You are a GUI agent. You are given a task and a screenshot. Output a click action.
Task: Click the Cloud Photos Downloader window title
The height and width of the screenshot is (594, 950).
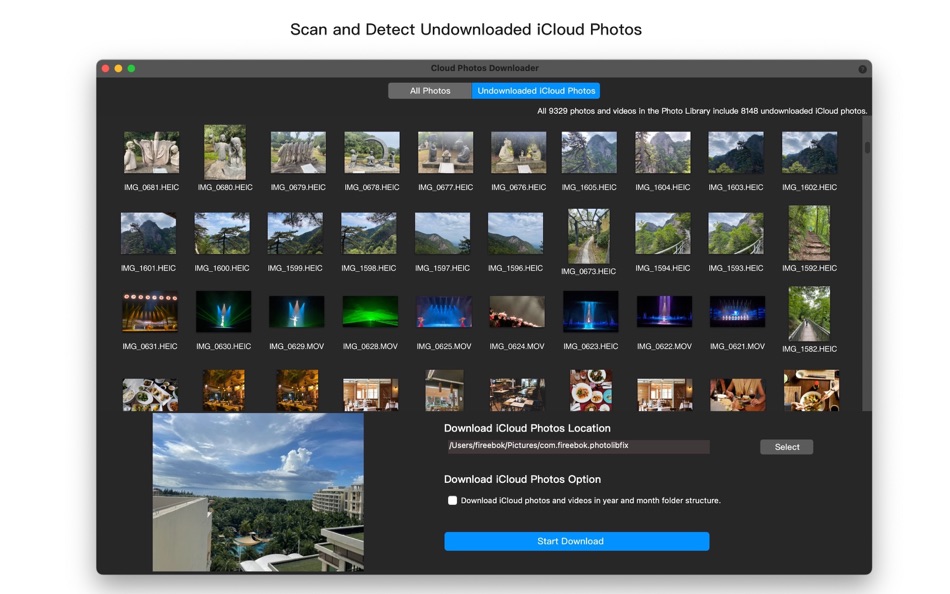[x=485, y=68]
